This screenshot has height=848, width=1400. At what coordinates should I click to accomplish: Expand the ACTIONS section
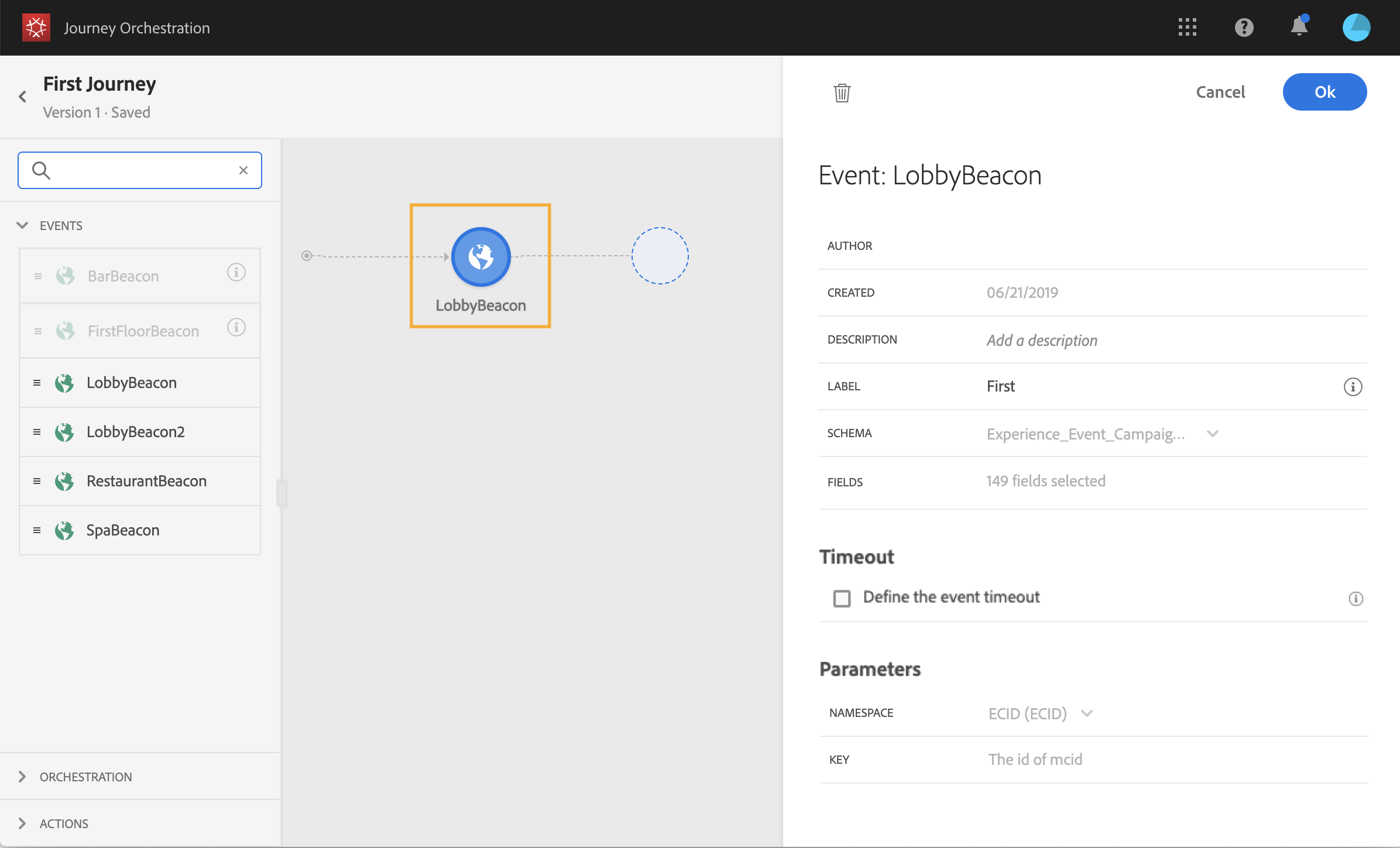22,823
